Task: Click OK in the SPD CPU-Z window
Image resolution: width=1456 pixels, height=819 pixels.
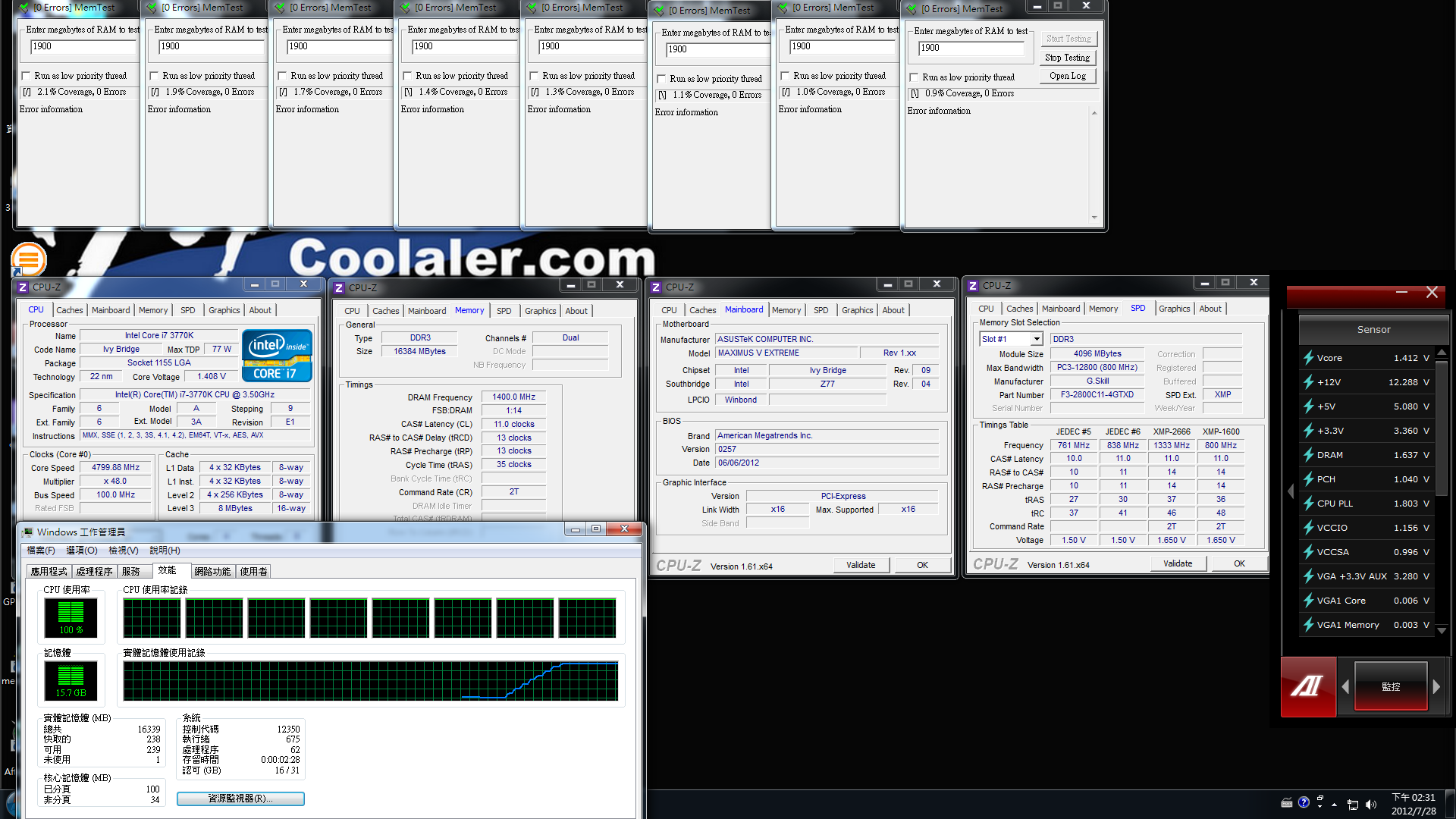Action: [1239, 563]
